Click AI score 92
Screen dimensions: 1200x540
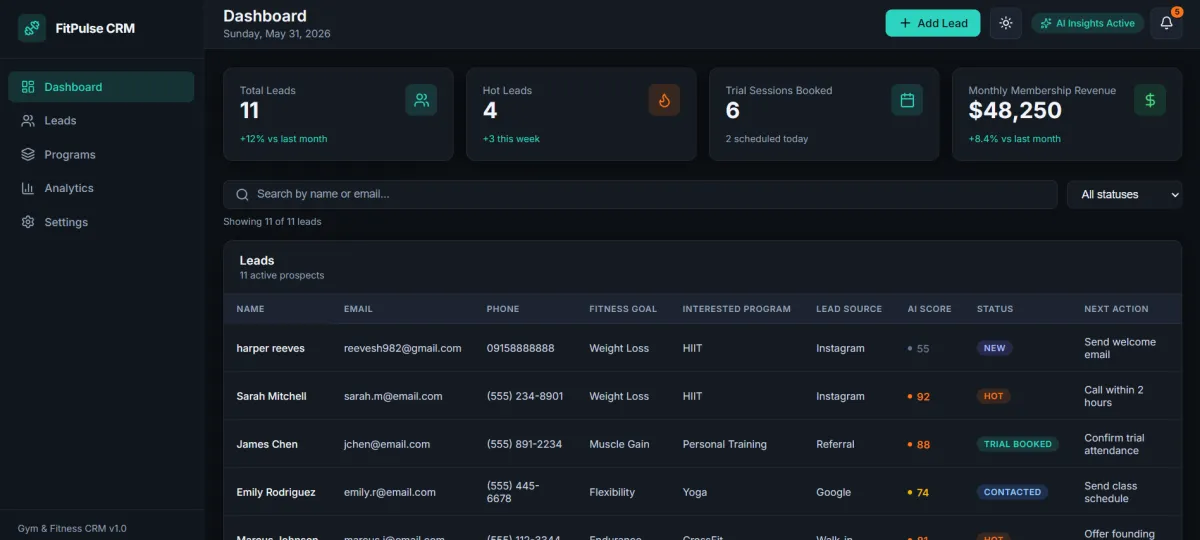919,397
